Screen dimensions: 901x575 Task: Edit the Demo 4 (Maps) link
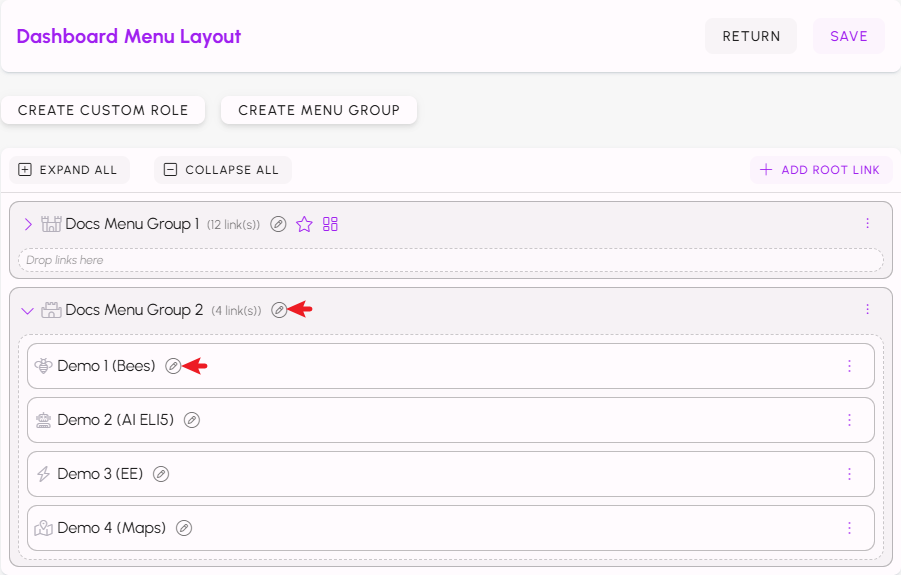(184, 528)
